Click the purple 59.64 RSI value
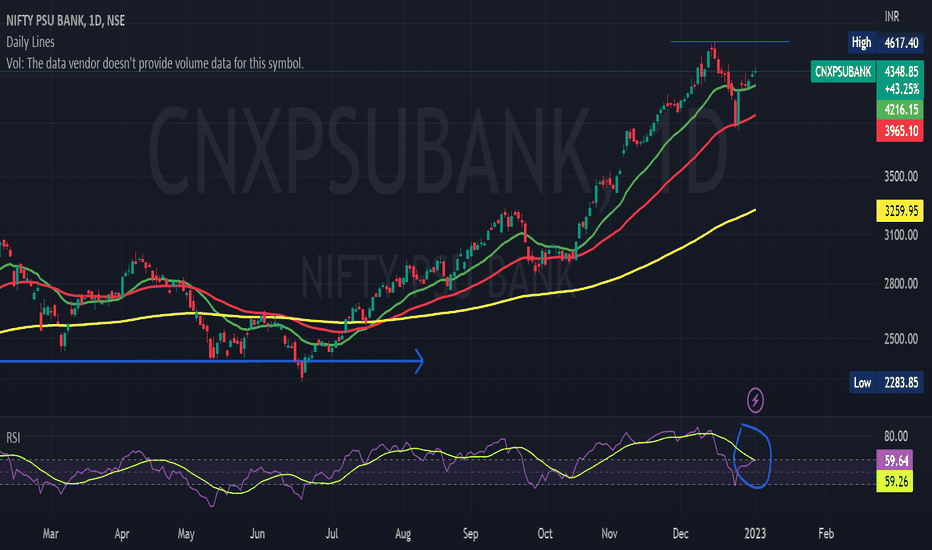The width and height of the screenshot is (932, 550). tap(896, 460)
